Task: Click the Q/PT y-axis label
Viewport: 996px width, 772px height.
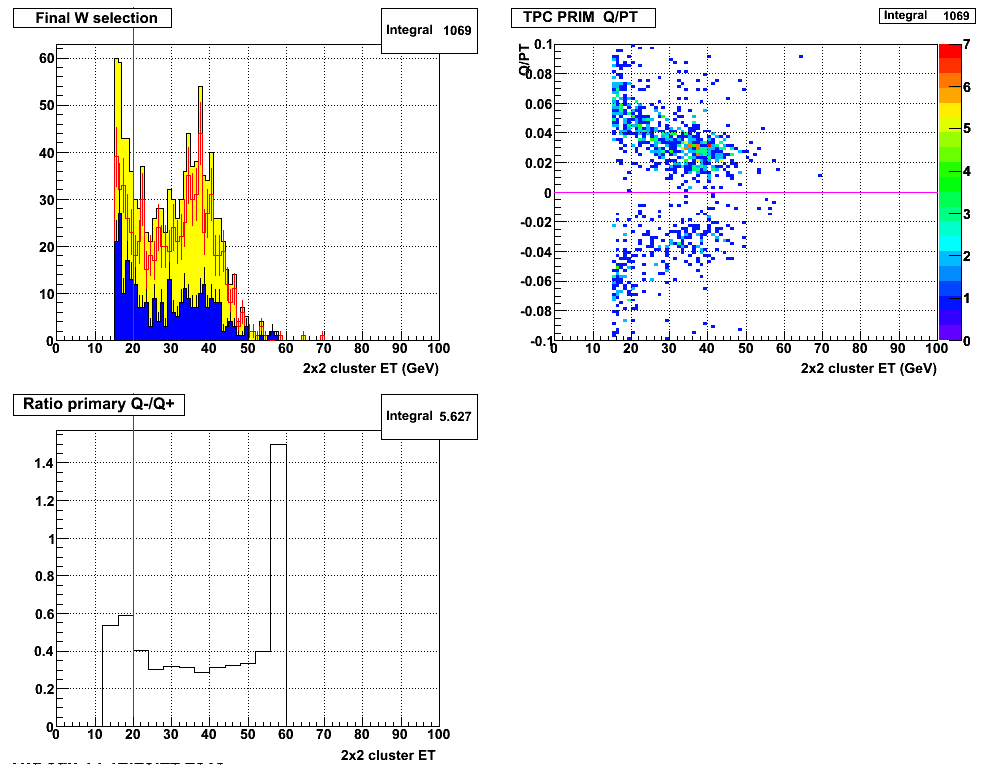Action: (525, 60)
